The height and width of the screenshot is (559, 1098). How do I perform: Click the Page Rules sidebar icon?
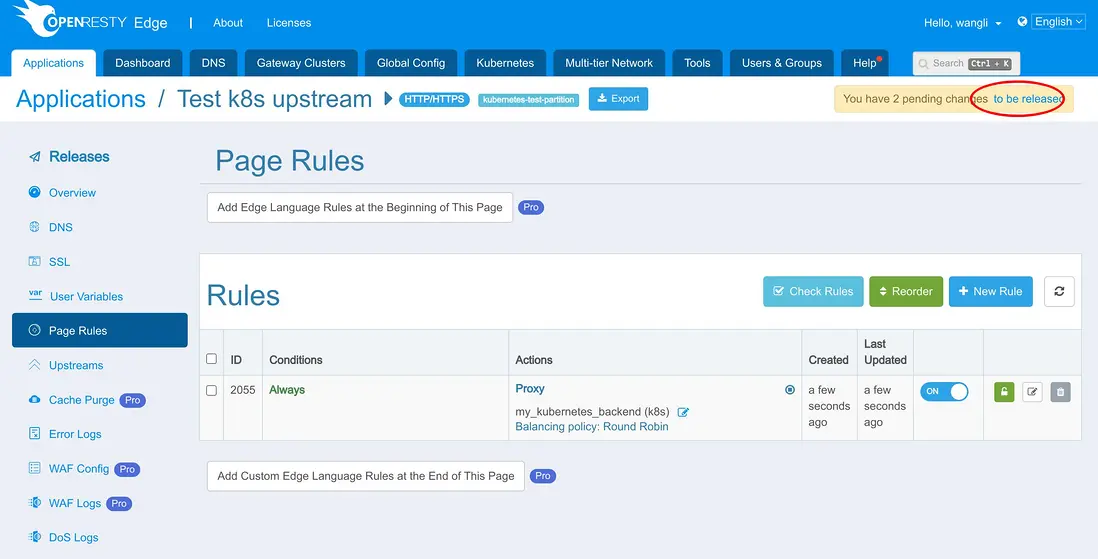pos(34,330)
